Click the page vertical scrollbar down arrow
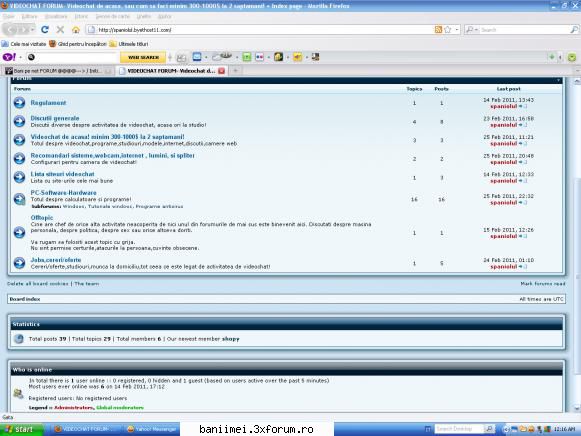 [x=577, y=409]
